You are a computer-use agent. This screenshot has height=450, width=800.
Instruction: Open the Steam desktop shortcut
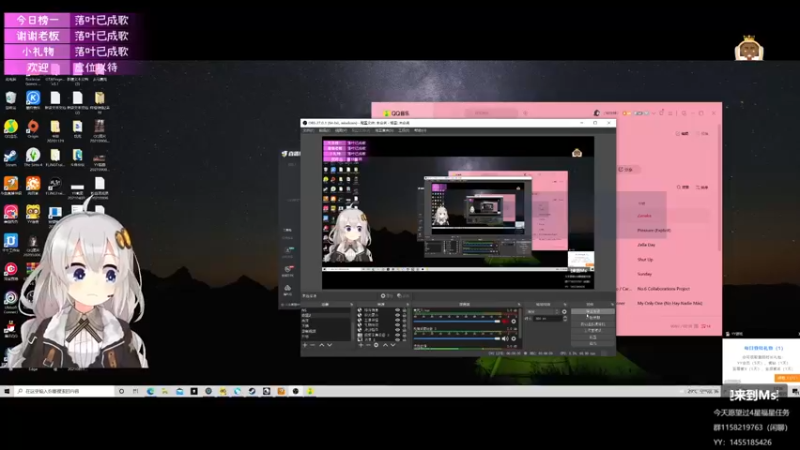coord(11,157)
